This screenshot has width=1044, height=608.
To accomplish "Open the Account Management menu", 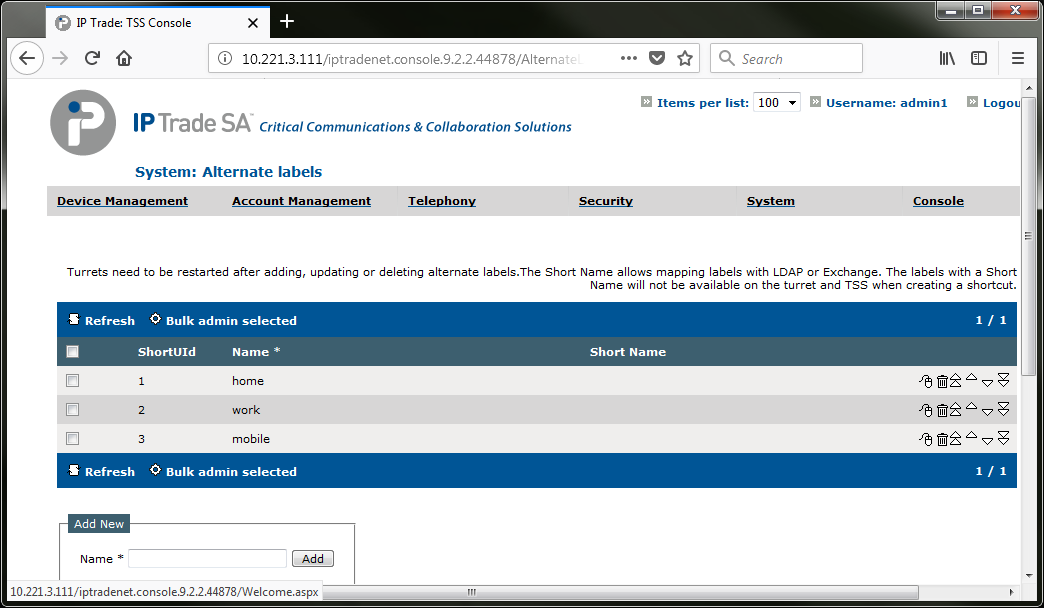I will coord(302,201).
